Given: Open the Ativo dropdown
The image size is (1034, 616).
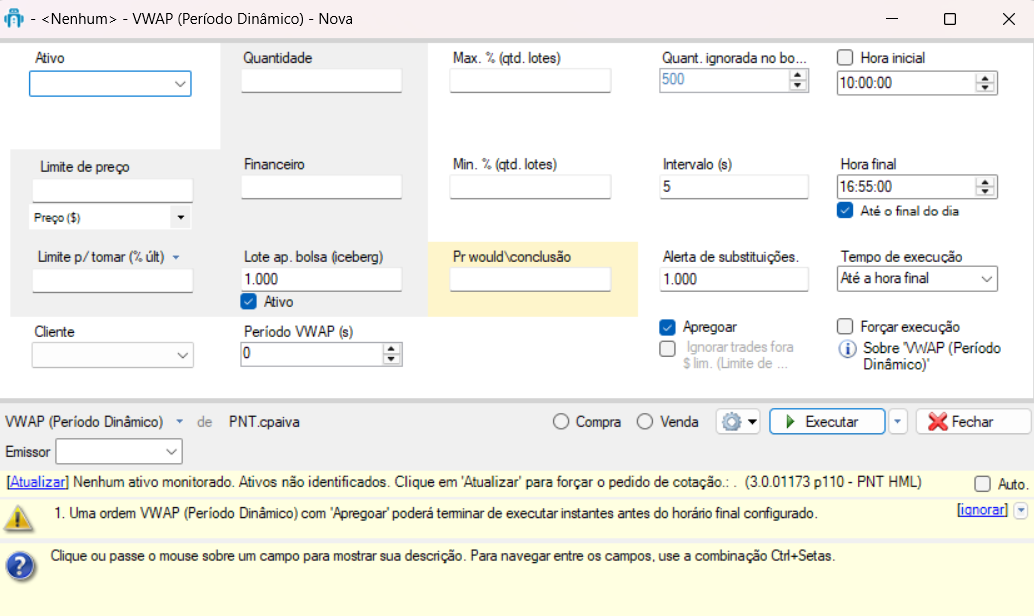Looking at the screenshot, I should (x=181, y=85).
